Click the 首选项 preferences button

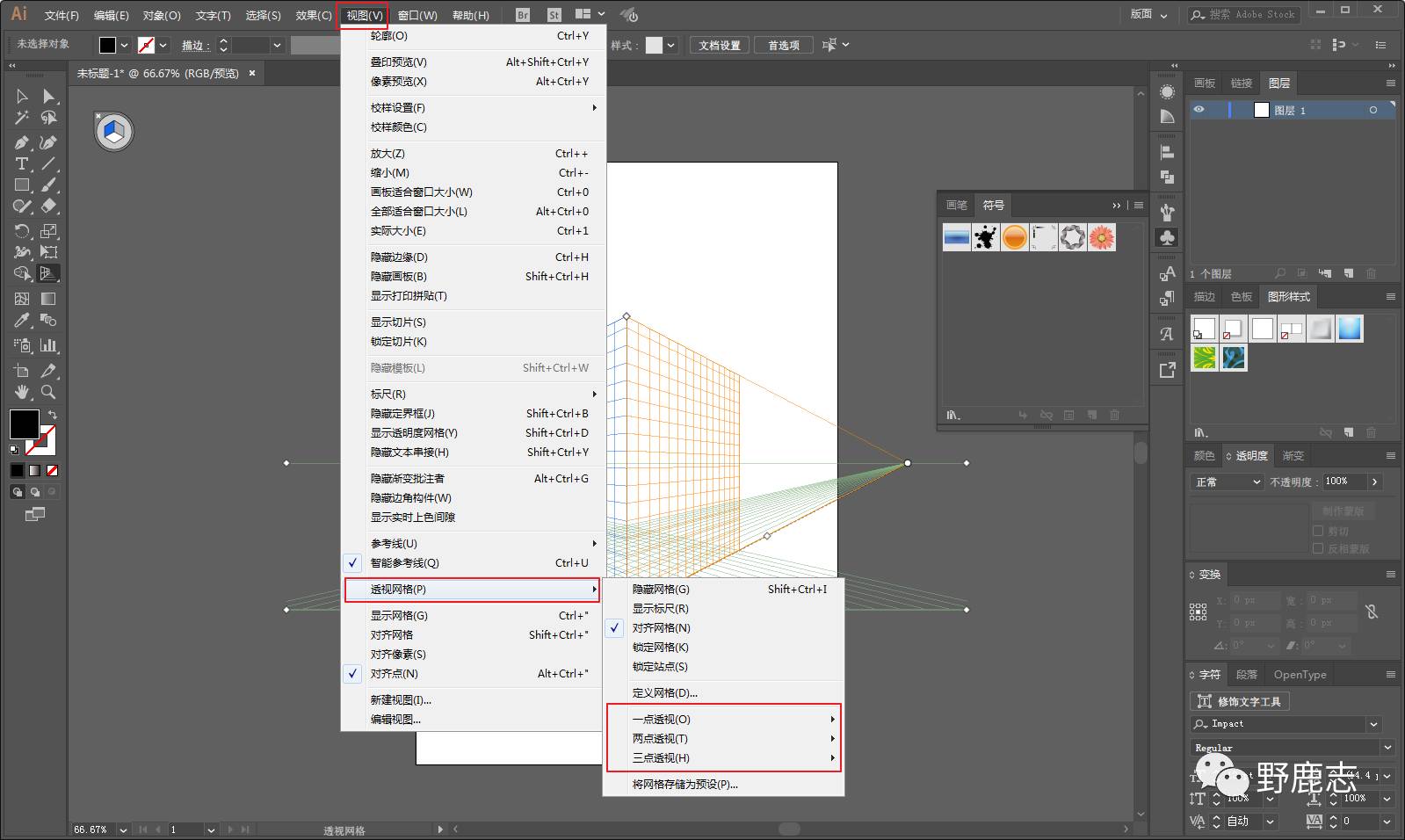point(783,46)
